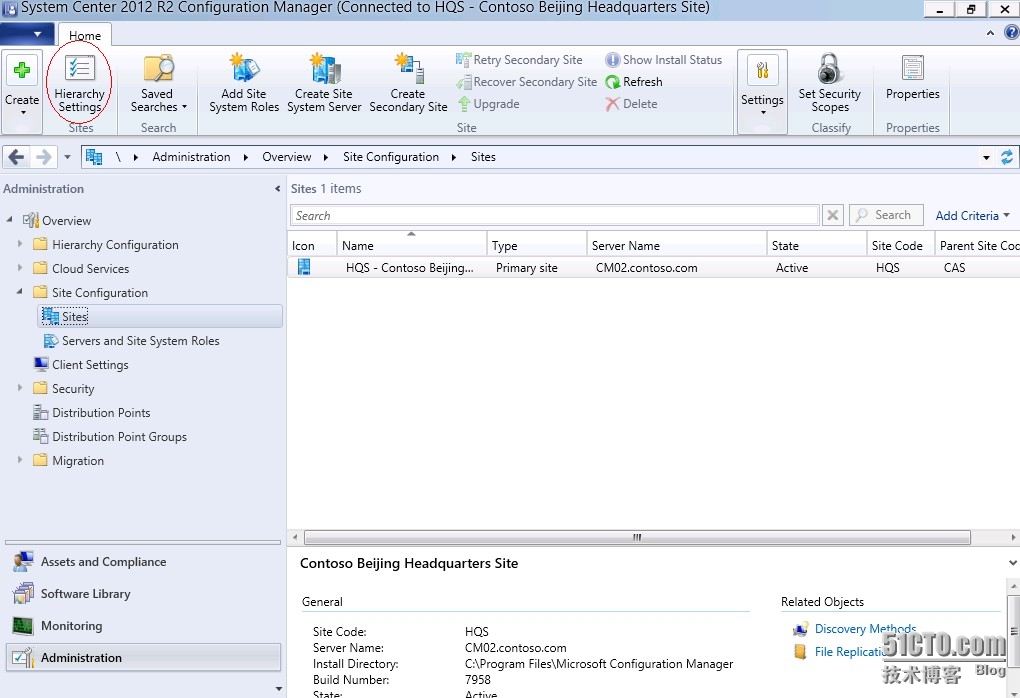Collapse the site details pane
1020x698 pixels.
click(1012, 563)
